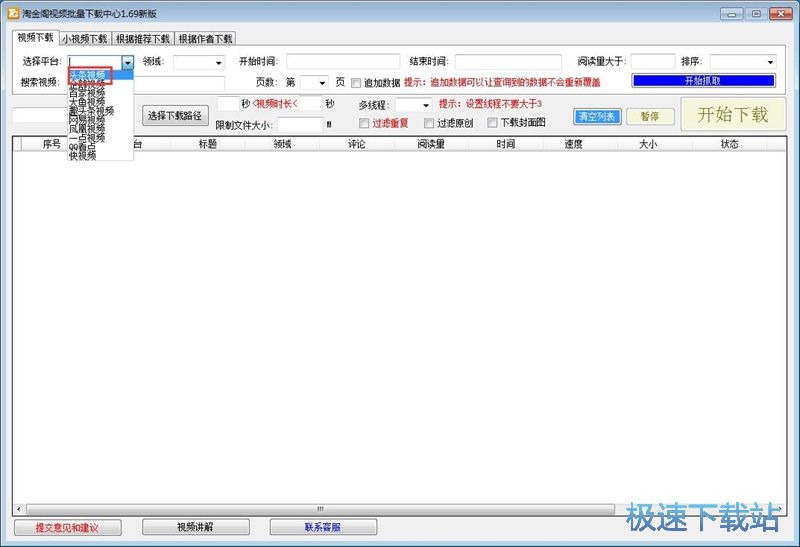The width and height of the screenshot is (800, 547).
Task: Click the 清空列表 button
Action: tap(597, 117)
